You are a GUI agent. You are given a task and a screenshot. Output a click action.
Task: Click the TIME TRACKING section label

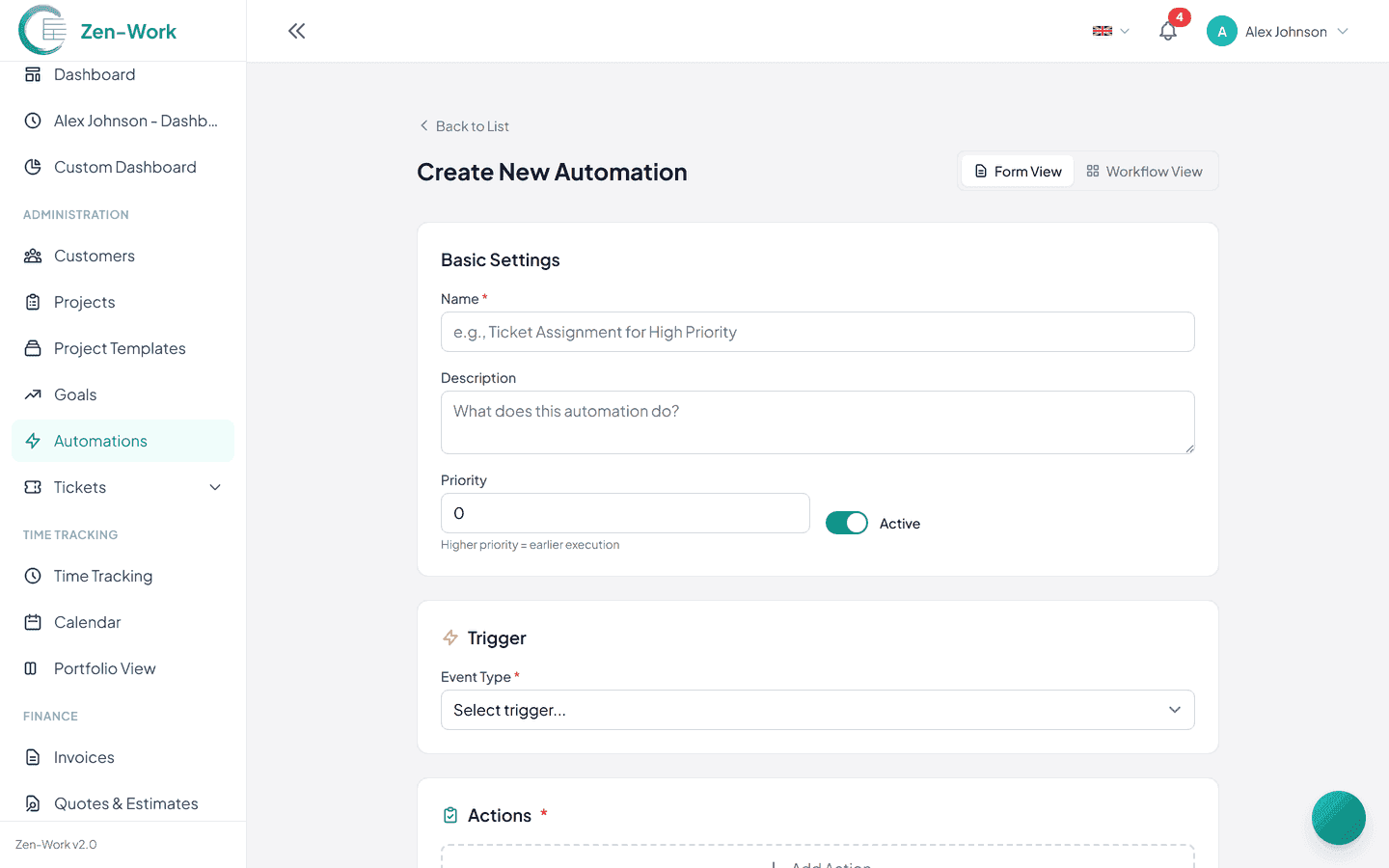tap(70, 535)
